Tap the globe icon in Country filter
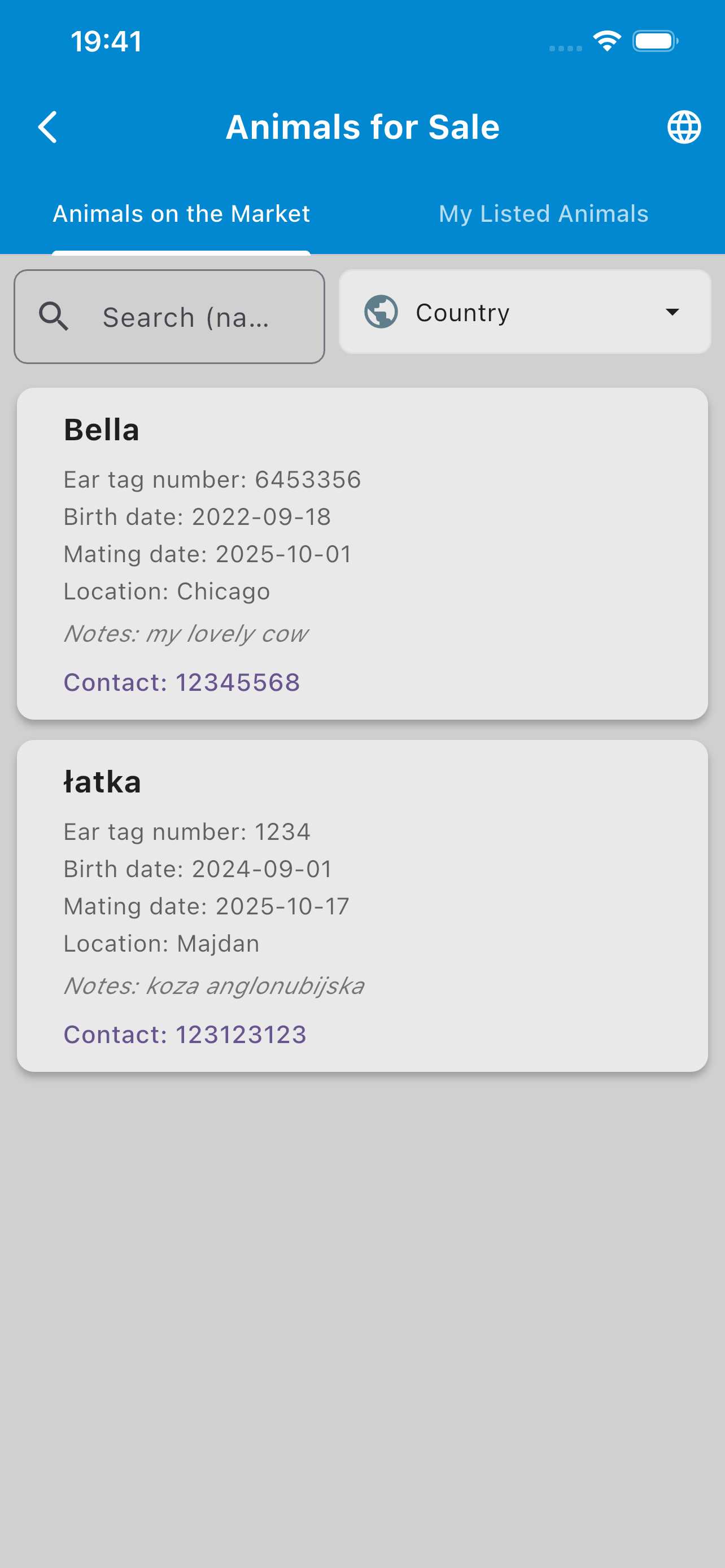725x1568 pixels. click(x=381, y=312)
